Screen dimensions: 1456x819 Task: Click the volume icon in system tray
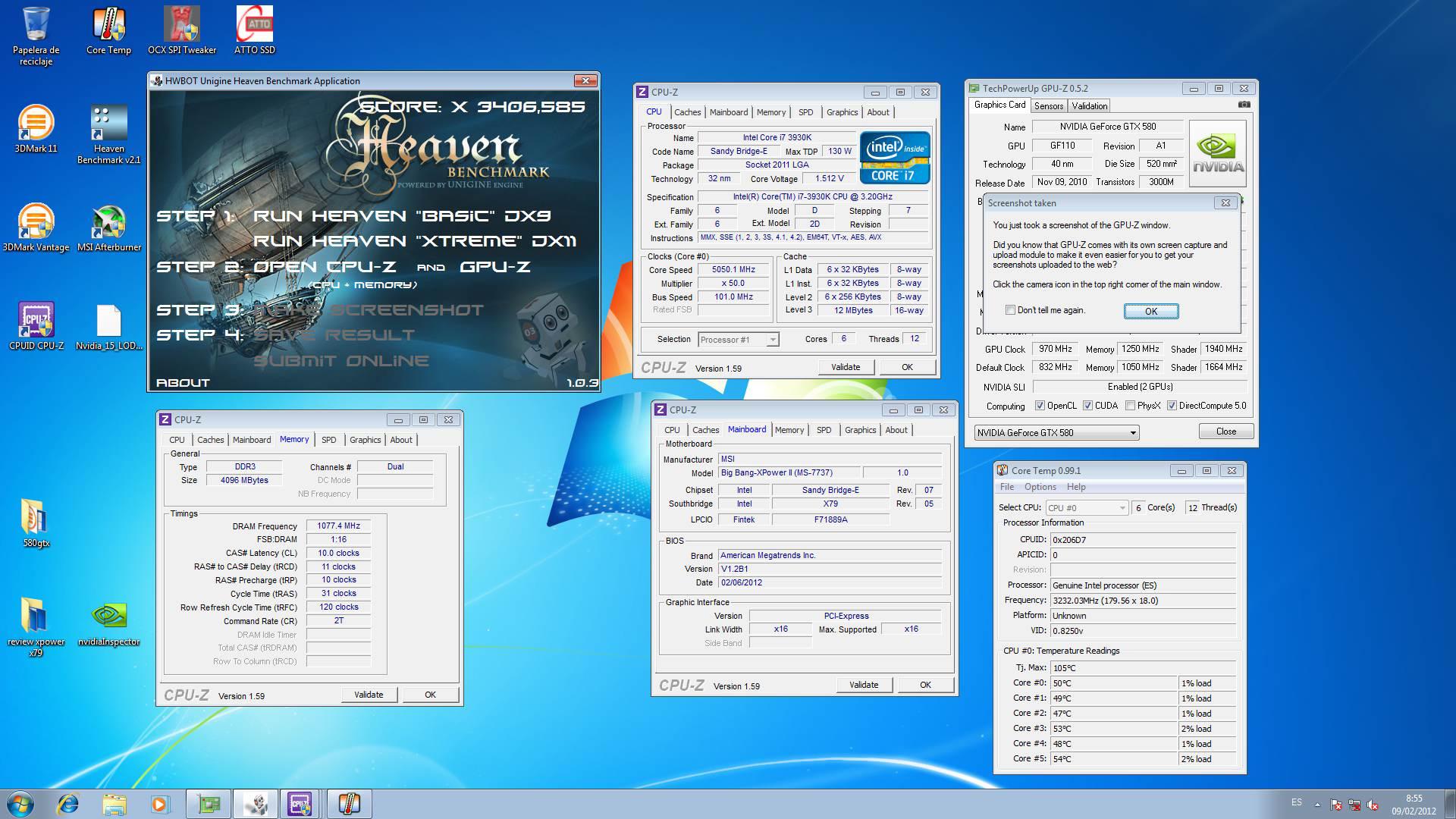point(1372,805)
